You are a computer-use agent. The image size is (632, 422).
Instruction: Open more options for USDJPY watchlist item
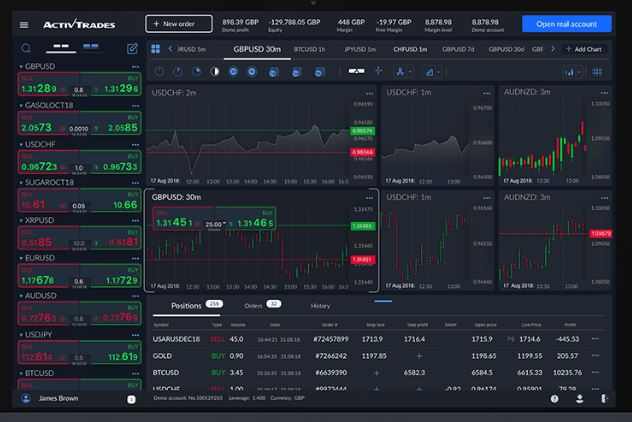(x=135, y=335)
